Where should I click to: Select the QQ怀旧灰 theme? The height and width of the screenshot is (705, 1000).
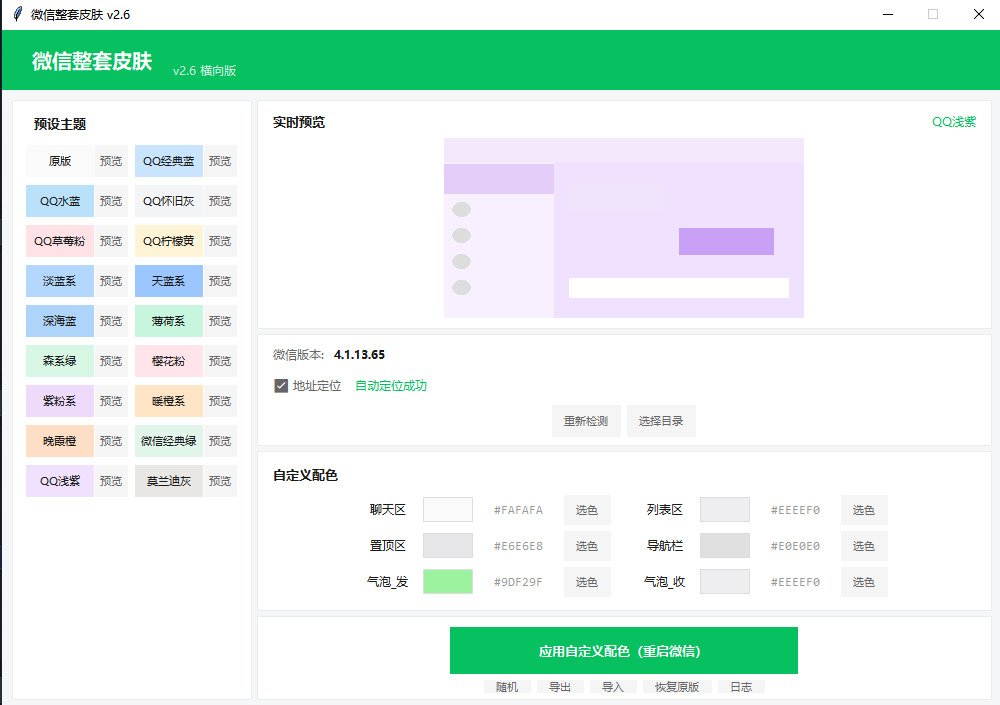pos(168,201)
